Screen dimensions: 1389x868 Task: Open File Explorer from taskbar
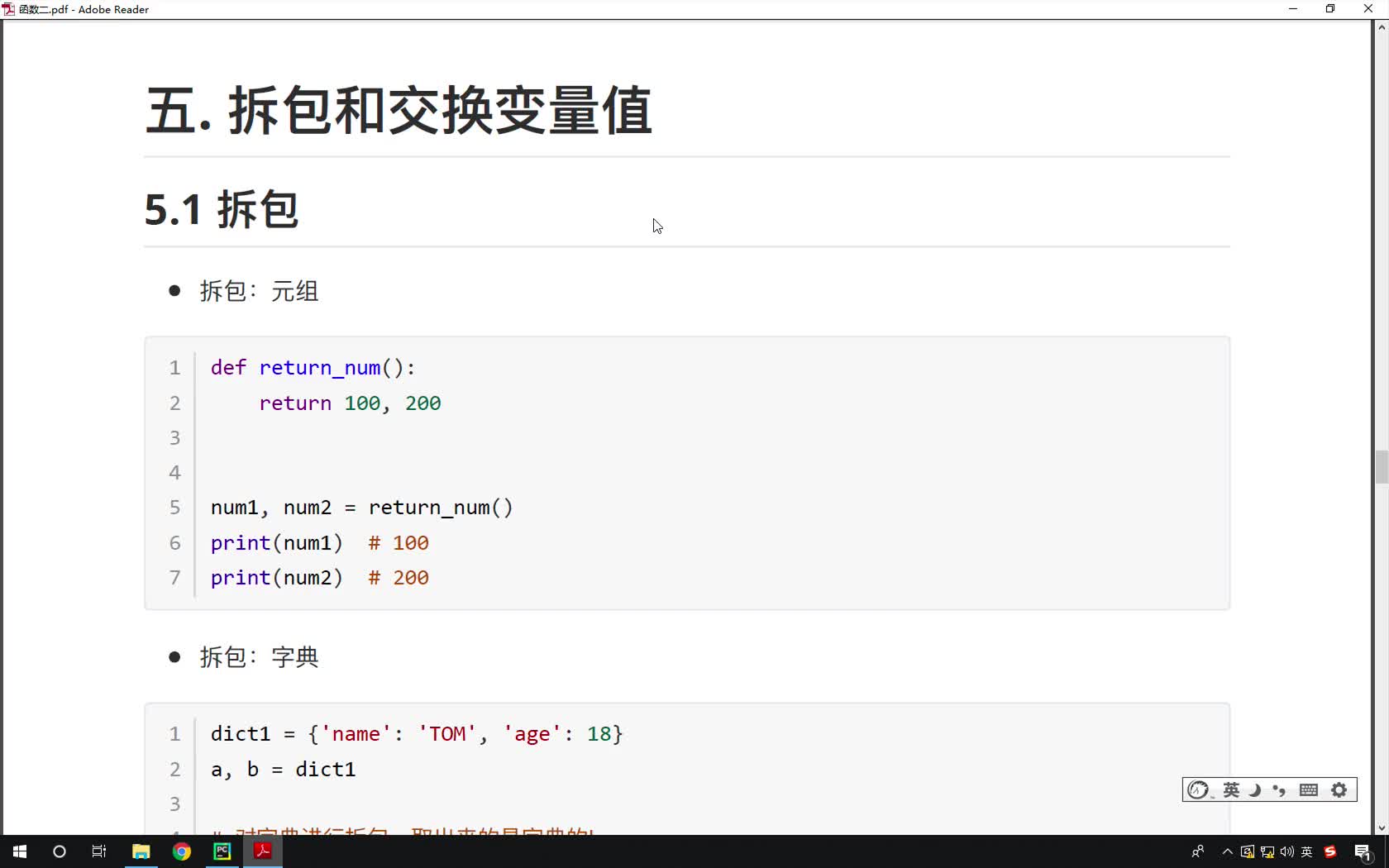click(x=141, y=851)
